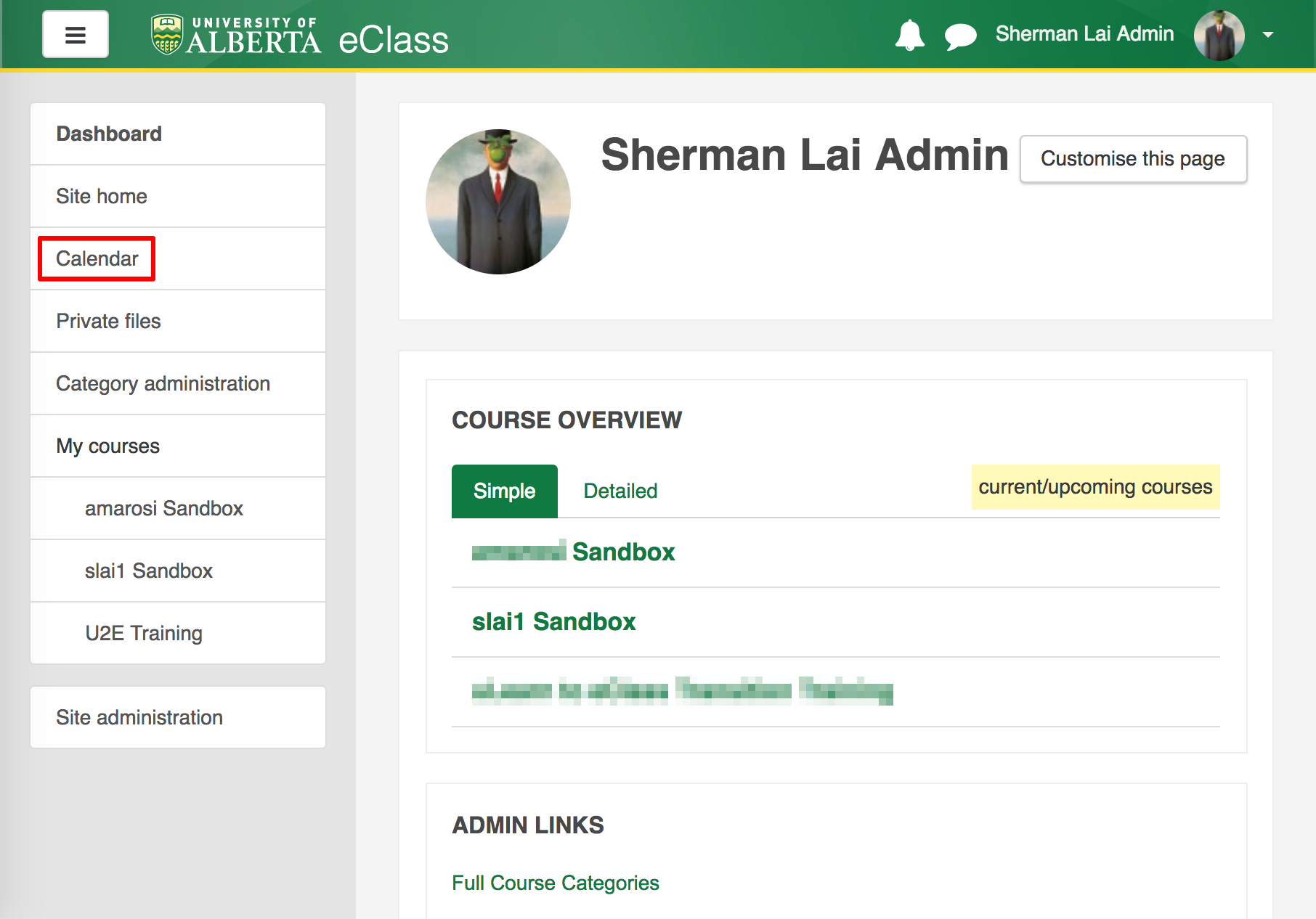Open Calendar in the sidebar
Viewport: 1316px width, 919px height.
[97, 258]
